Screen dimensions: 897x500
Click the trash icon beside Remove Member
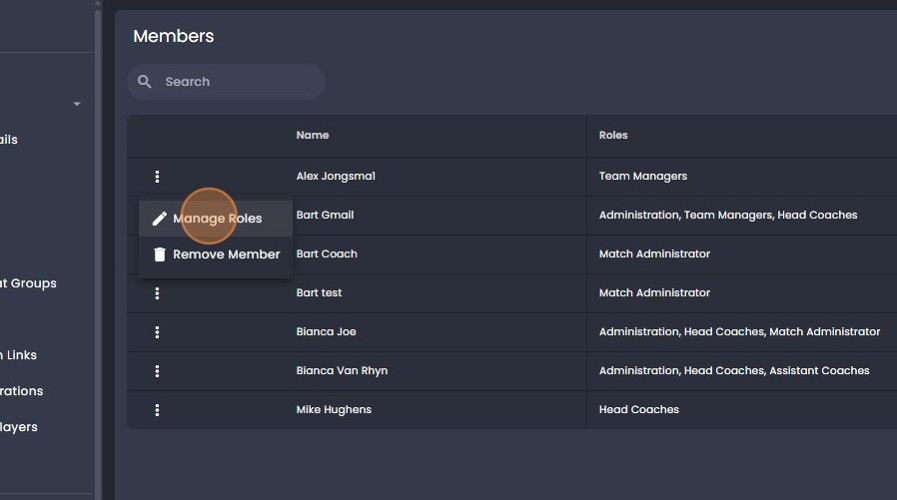click(x=159, y=255)
